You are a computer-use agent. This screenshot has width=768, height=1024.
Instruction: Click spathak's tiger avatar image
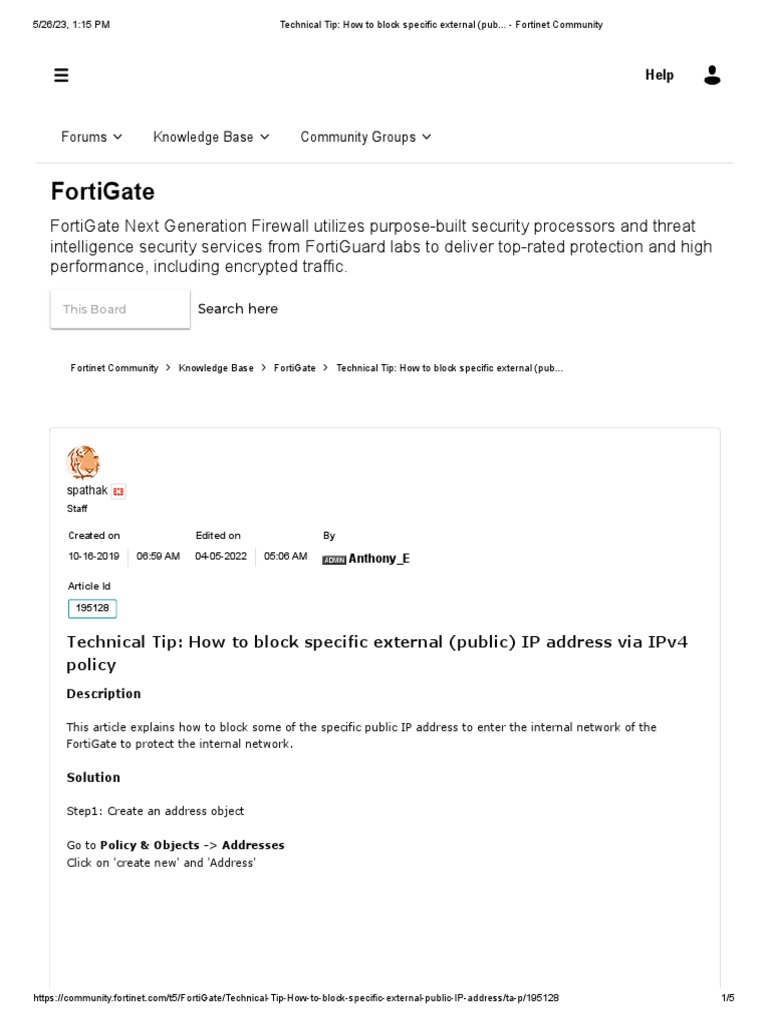click(x=83, y=463)
